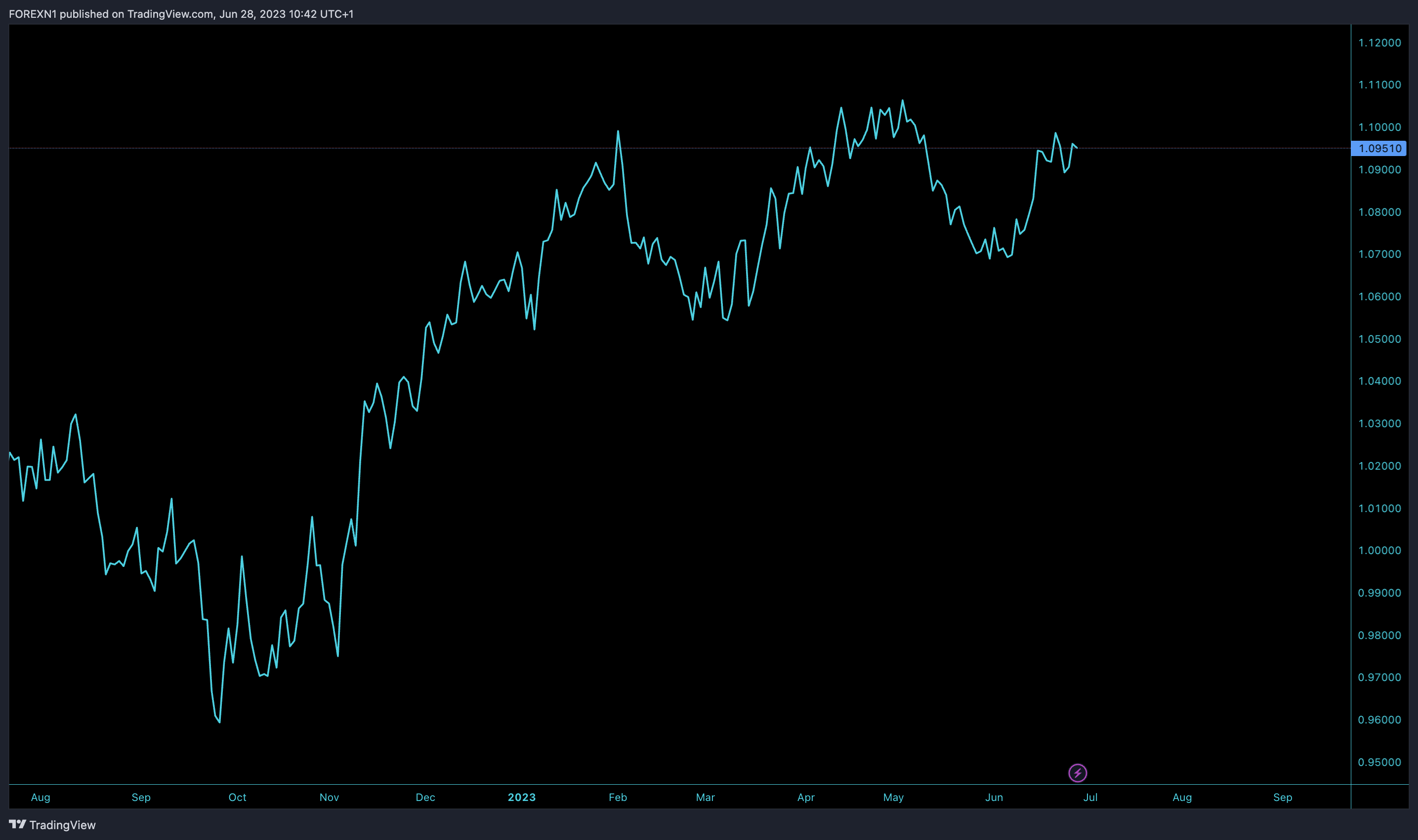Viewport: 1418px width, 840px height.
Task: Click the current price label 1.09510
Action: click(x=1379, y=148)
